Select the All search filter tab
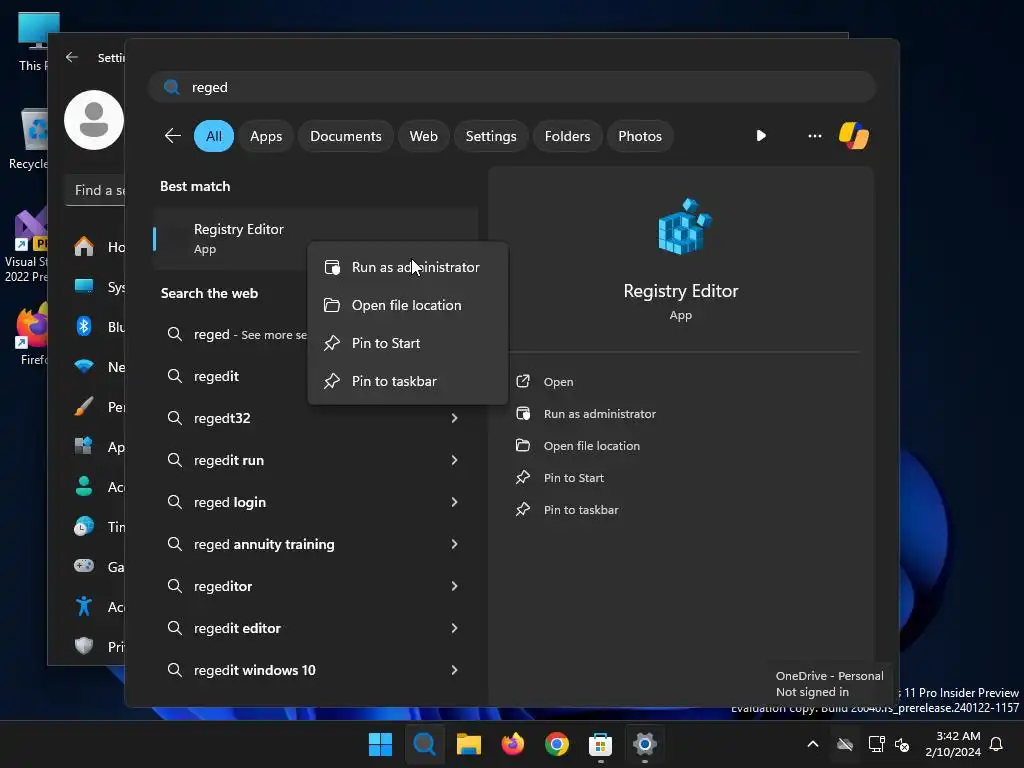The height and width of the screenshot is (768, 1024). click(214, 136)
